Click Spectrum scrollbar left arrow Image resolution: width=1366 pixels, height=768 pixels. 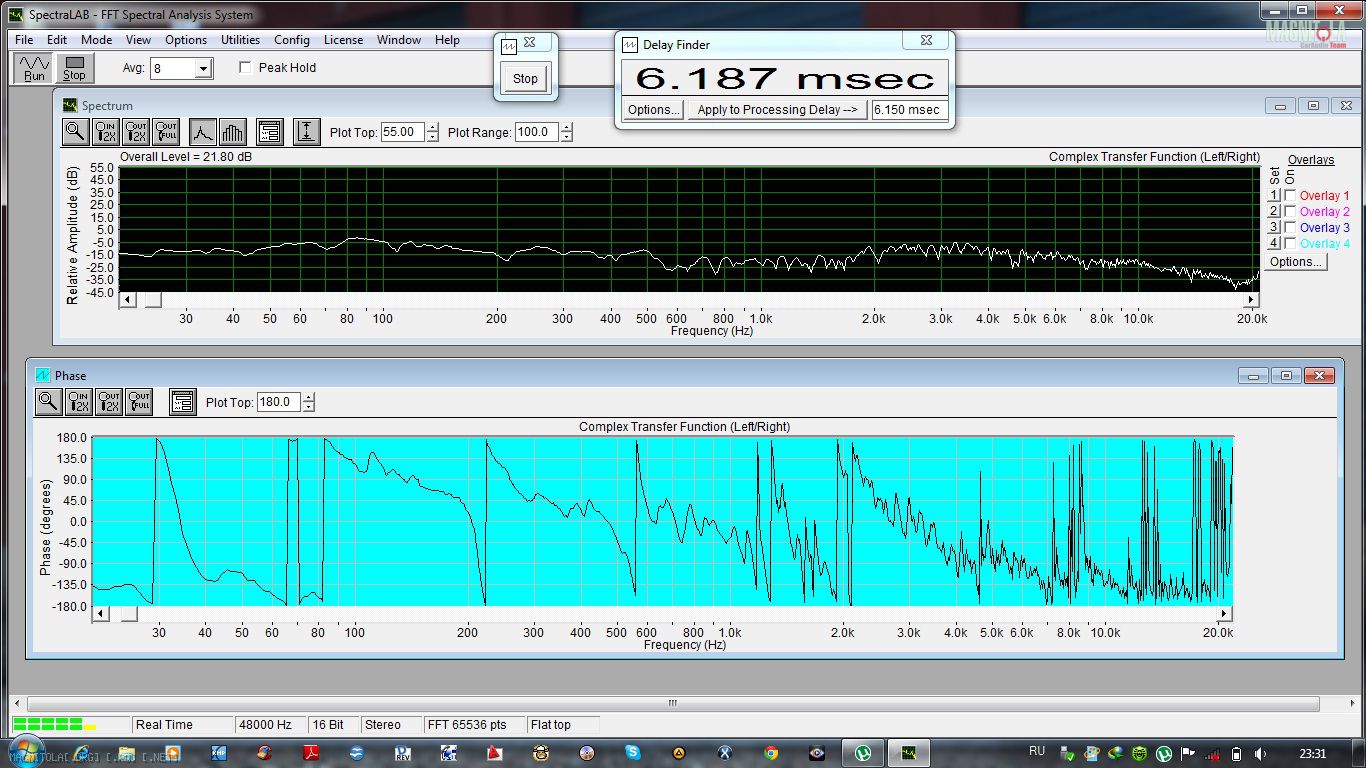128,300
